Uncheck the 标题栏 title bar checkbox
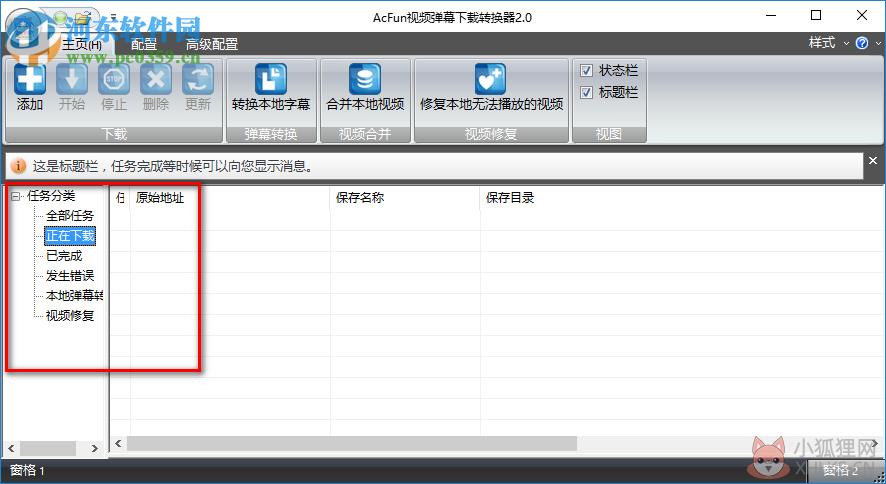The image size is (886, 484). (587, 92)
